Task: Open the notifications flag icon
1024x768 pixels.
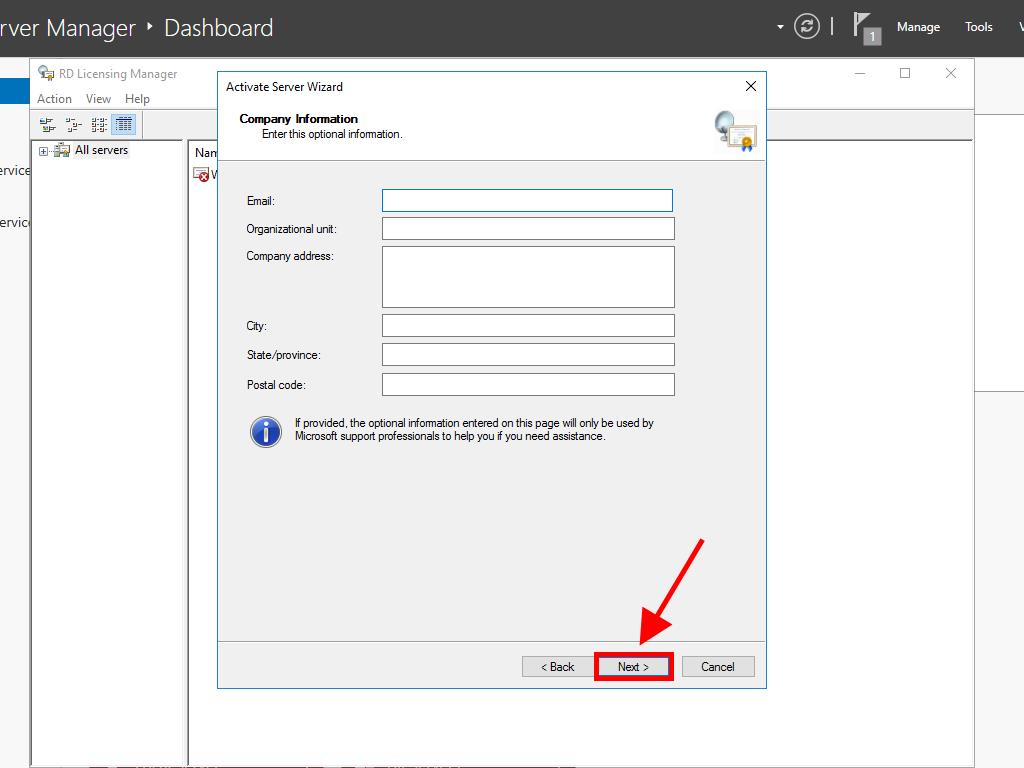Action: [x=865, y=27]
